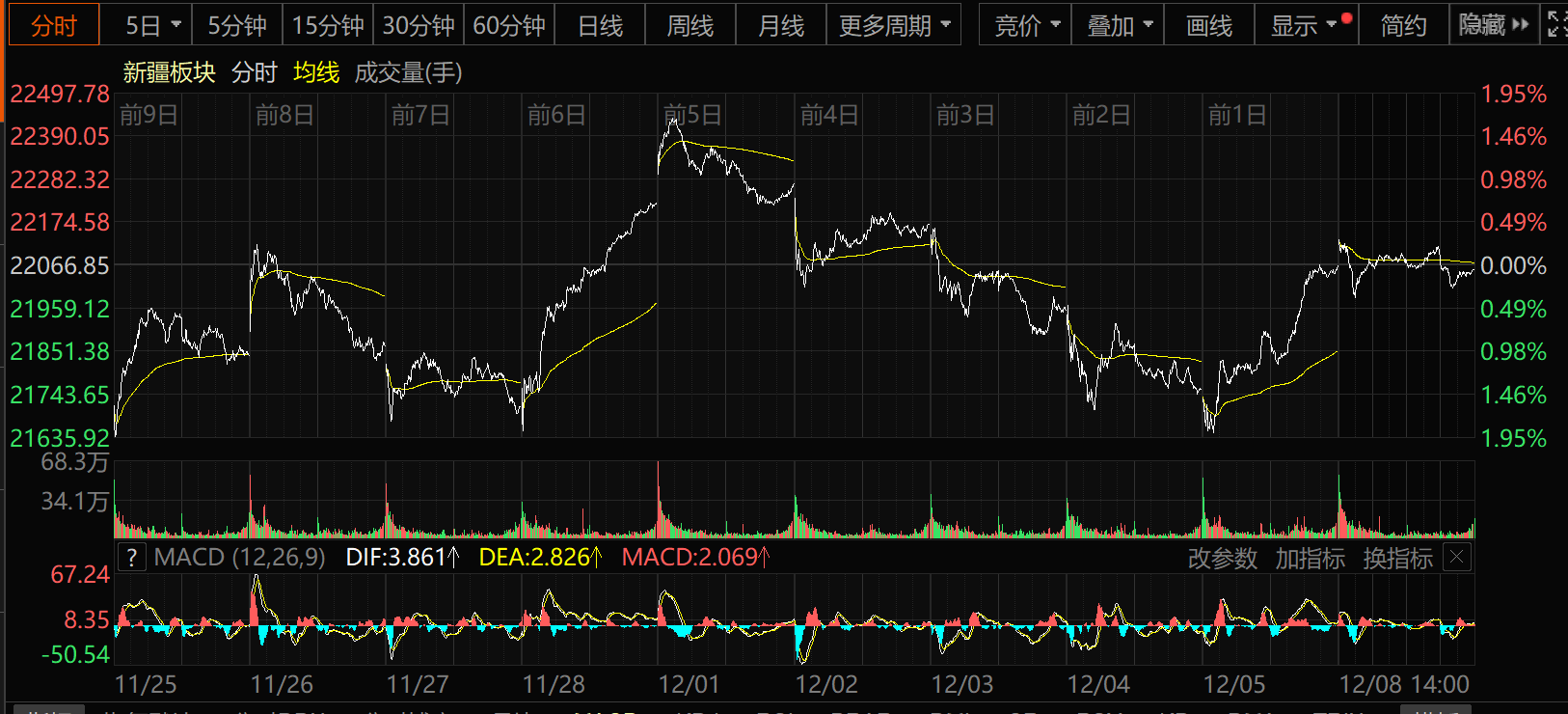Viewport: 1568px width, 714px height.
Task: Switch to 简约 simple view mode
Action: click(1403, 25)
